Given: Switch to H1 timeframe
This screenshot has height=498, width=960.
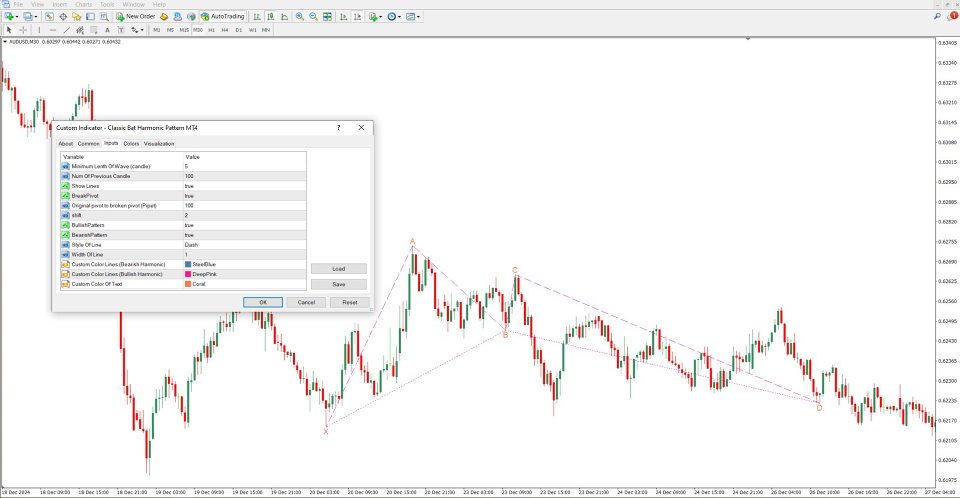Looking at the screenshot, I should tap(211, 29).
